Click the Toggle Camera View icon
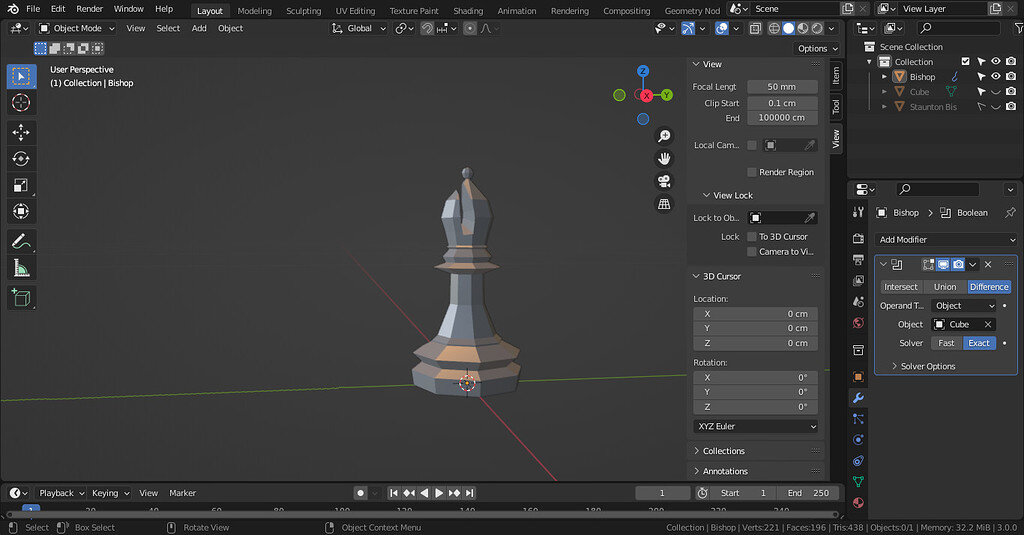The height and width of the screenshot is (535, 1024). coord(663,181)
